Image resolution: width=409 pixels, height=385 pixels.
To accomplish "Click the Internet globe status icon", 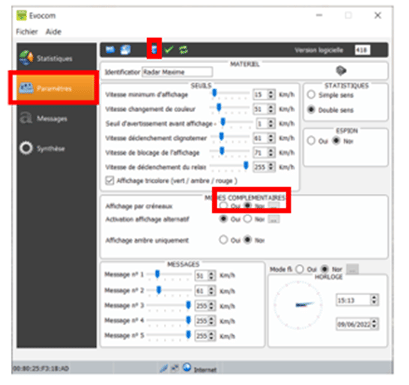I will coord(187,367).
